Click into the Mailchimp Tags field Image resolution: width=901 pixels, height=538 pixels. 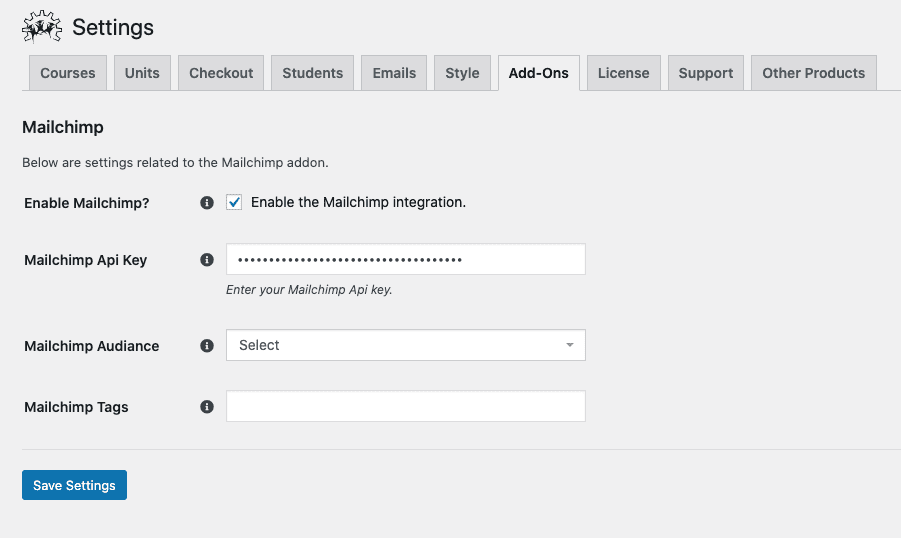pos(406,406)
